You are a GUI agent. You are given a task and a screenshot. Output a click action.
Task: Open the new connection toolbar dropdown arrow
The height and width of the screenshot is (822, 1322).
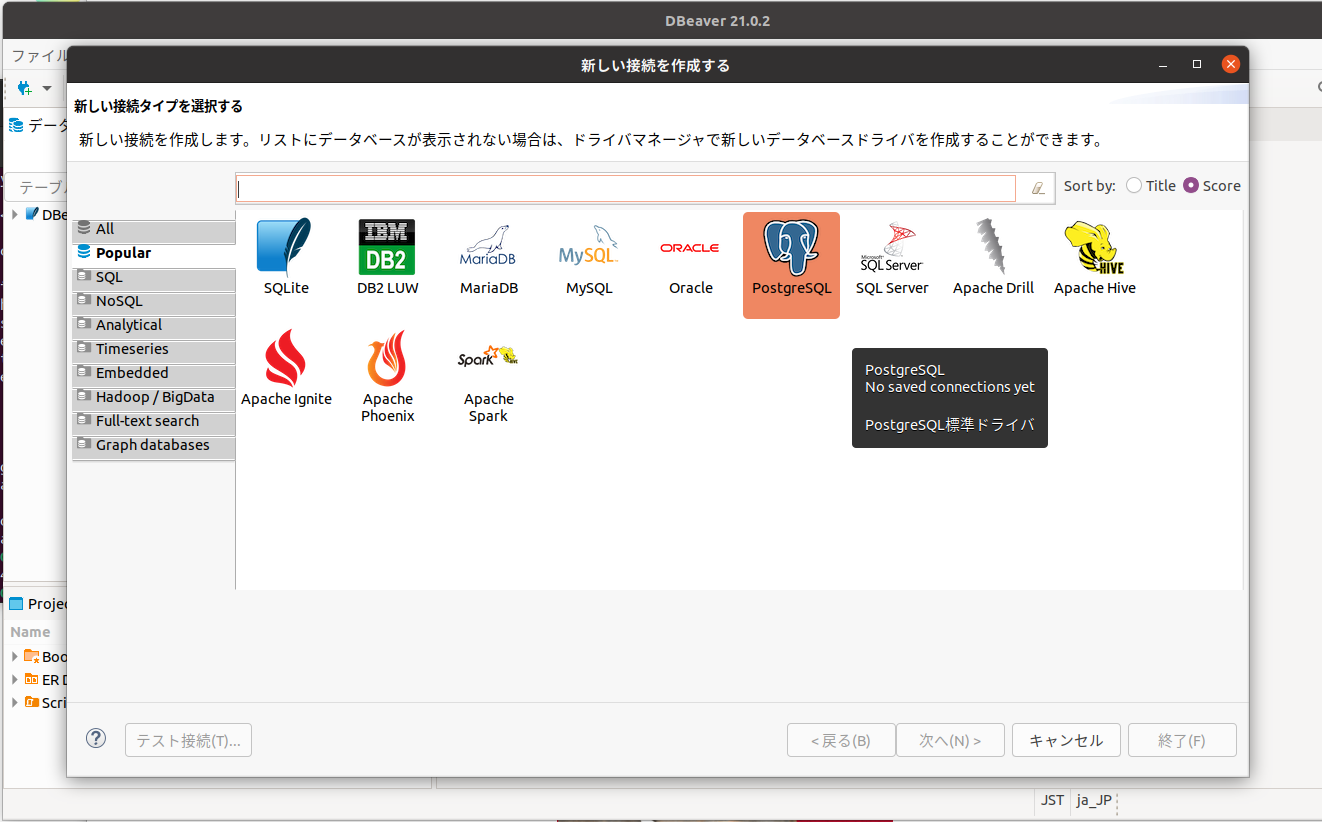pyautogui.click(x=46, y=89)
